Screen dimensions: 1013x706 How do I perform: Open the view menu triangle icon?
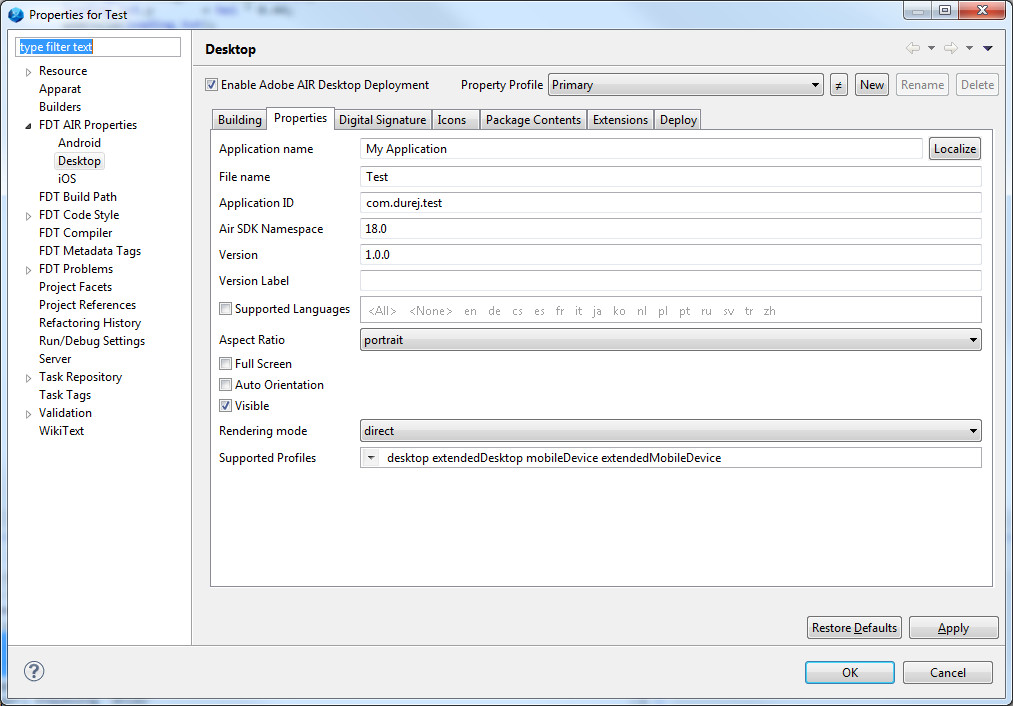click(988, 48)
